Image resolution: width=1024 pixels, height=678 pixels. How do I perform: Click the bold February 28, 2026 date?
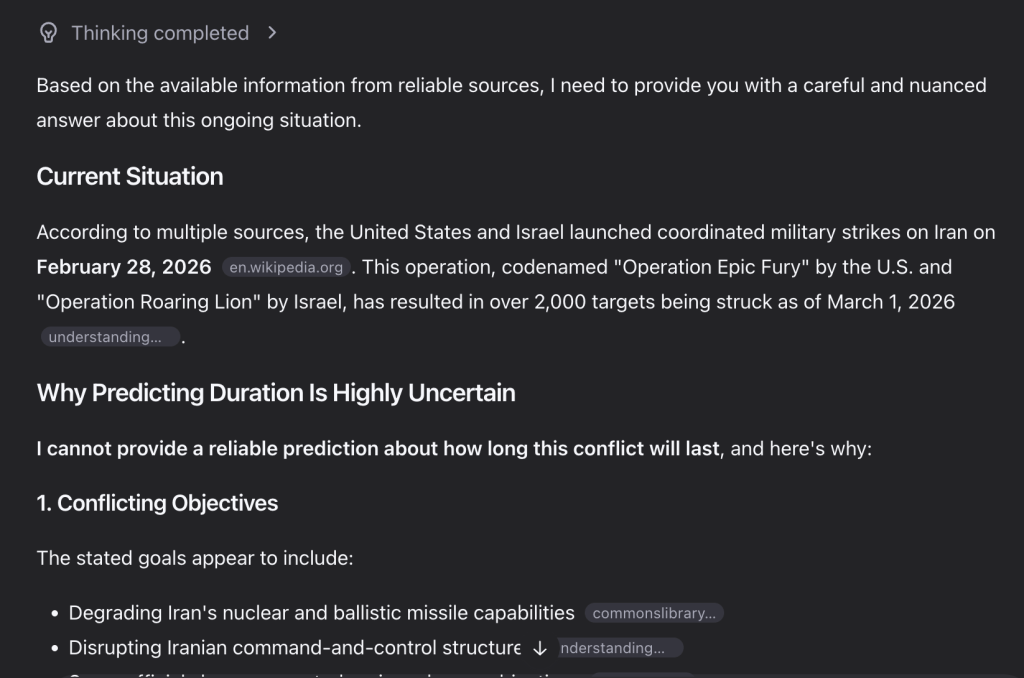[x=124, y=267]
